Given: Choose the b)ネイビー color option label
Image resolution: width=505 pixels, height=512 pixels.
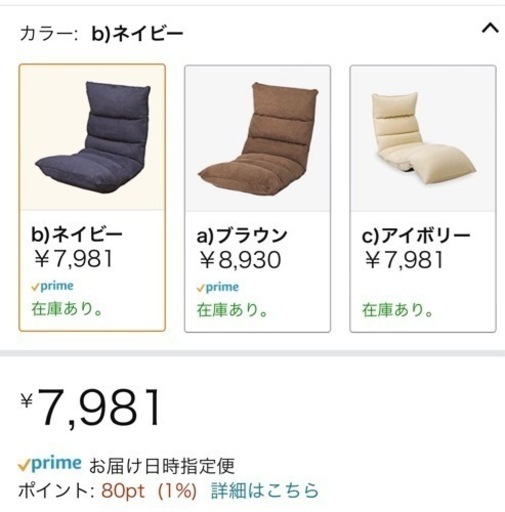Looking at the screenshot, I should [x=77, y=235].
